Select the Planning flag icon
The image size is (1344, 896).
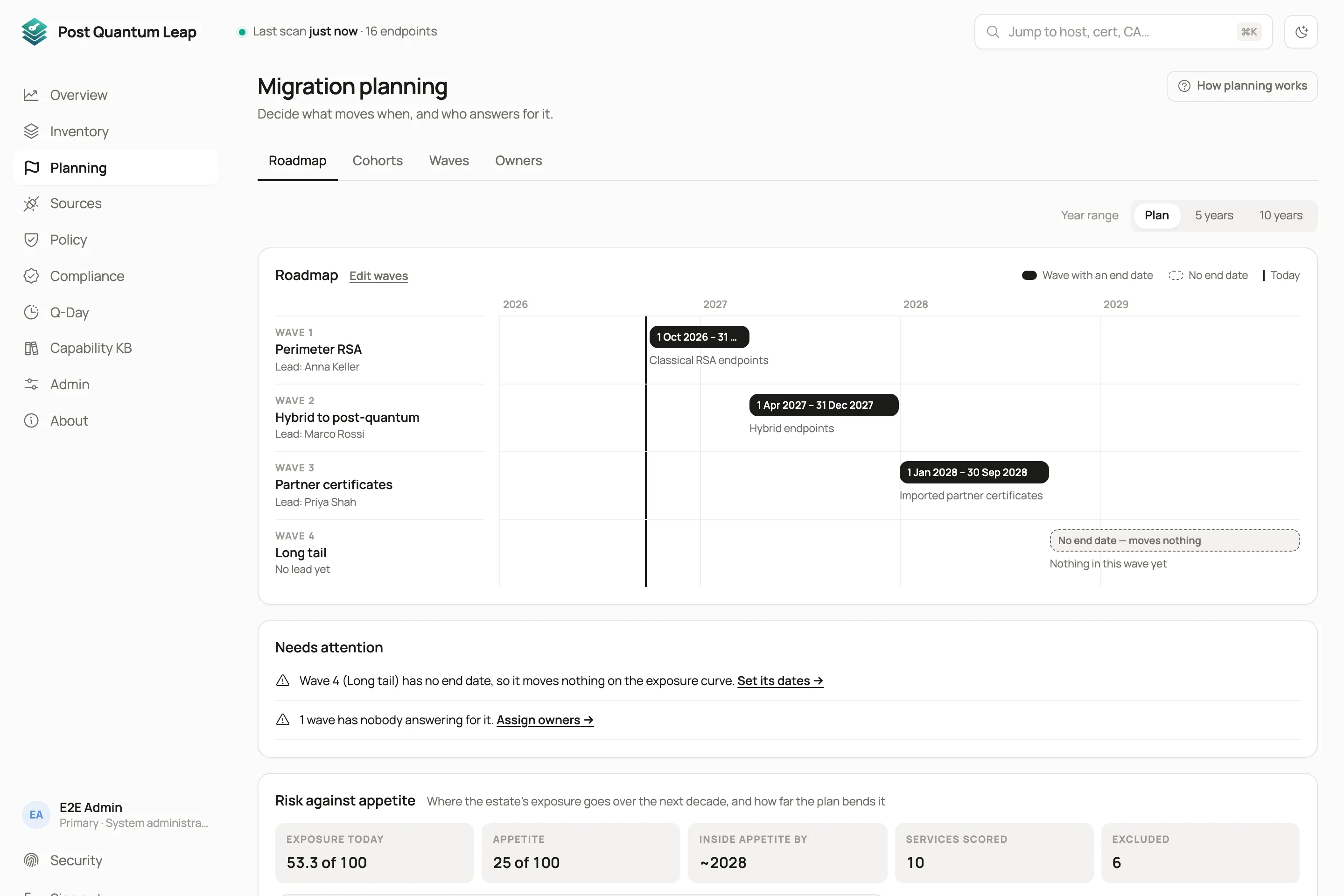tap(31, 168)
